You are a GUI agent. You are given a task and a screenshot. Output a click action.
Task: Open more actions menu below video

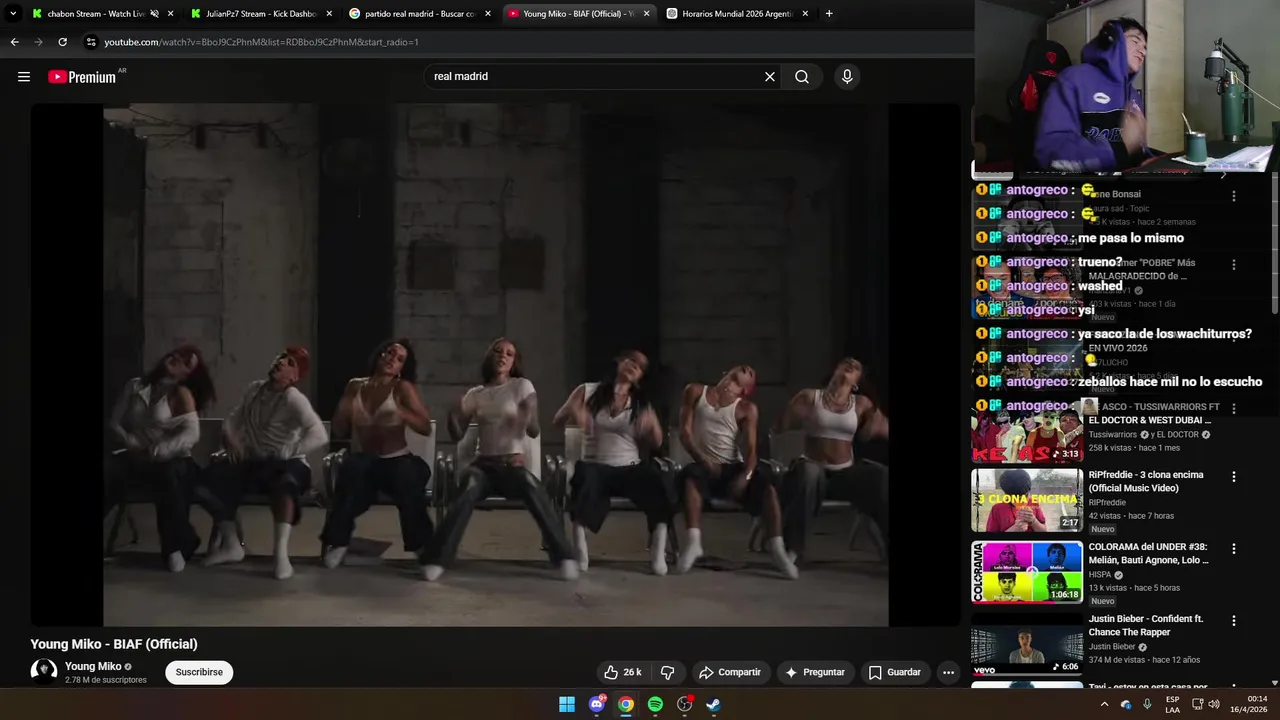point(948,672)
